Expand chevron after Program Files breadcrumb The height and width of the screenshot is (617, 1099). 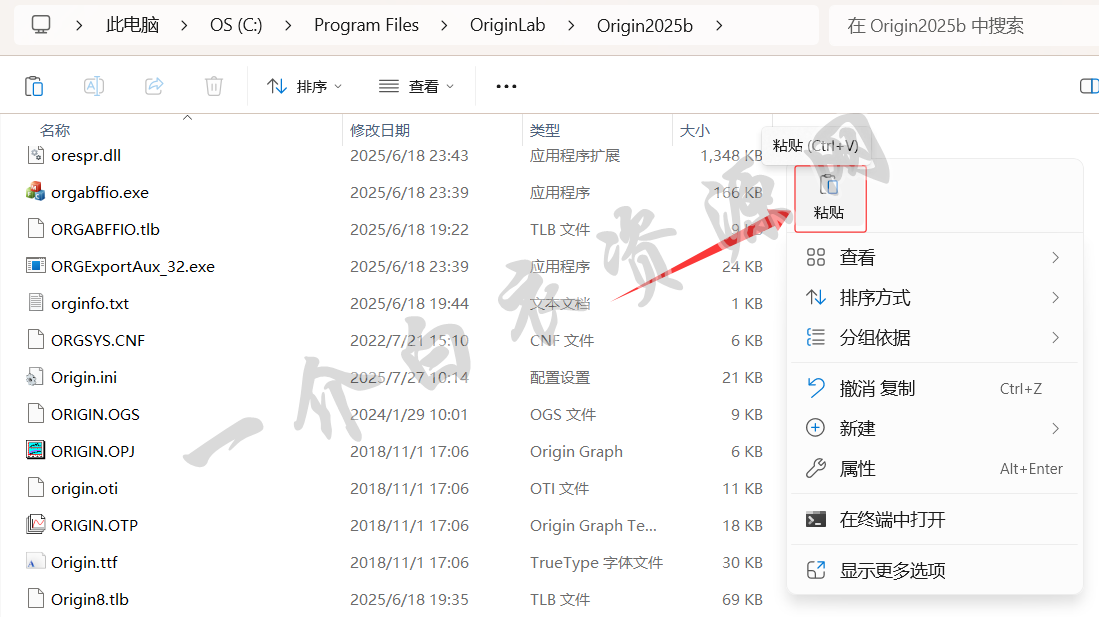coord(444,25)
